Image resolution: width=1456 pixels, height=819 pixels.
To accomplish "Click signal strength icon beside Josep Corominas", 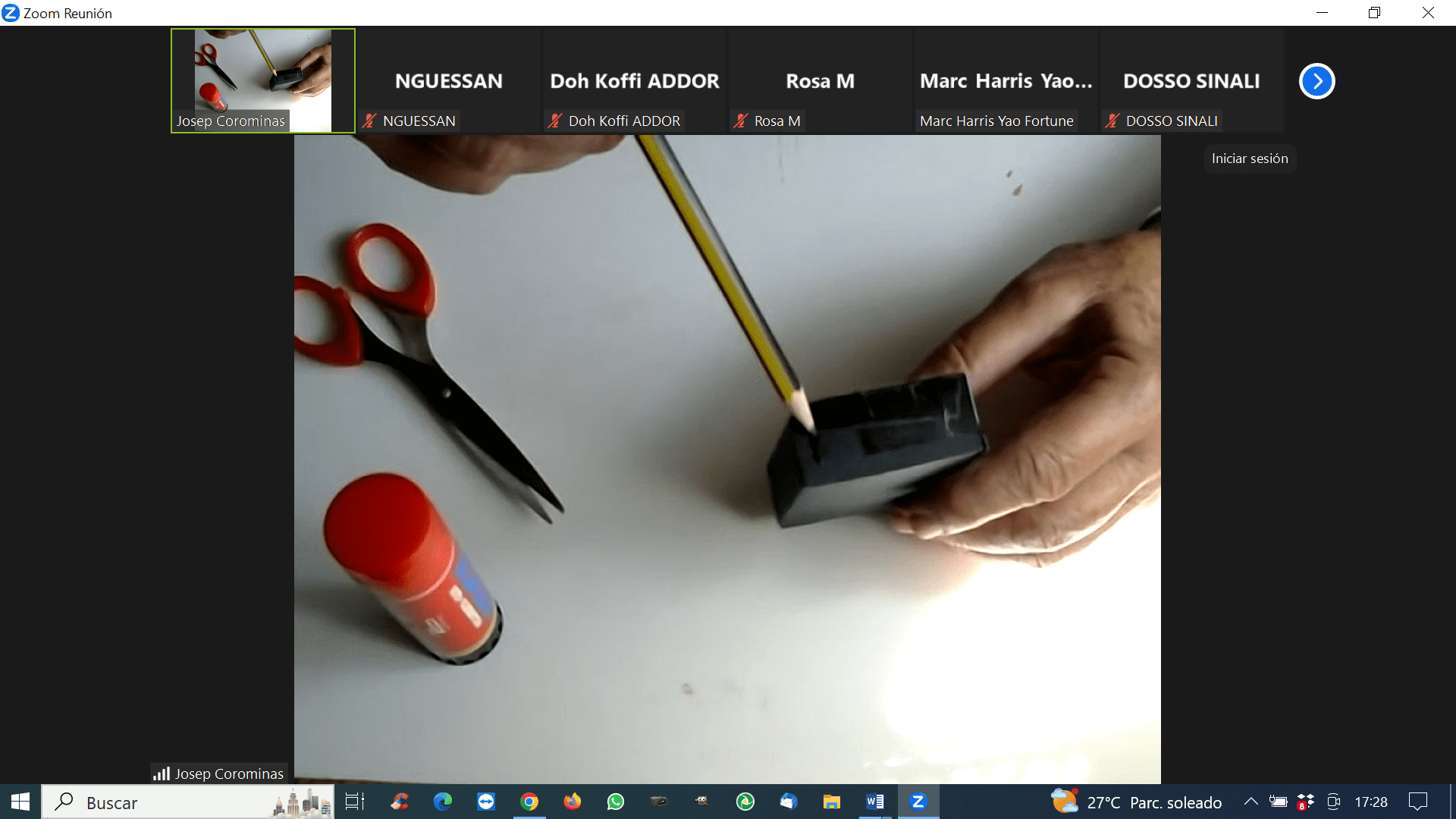I will pyautogui.click(x=162, y=773).
